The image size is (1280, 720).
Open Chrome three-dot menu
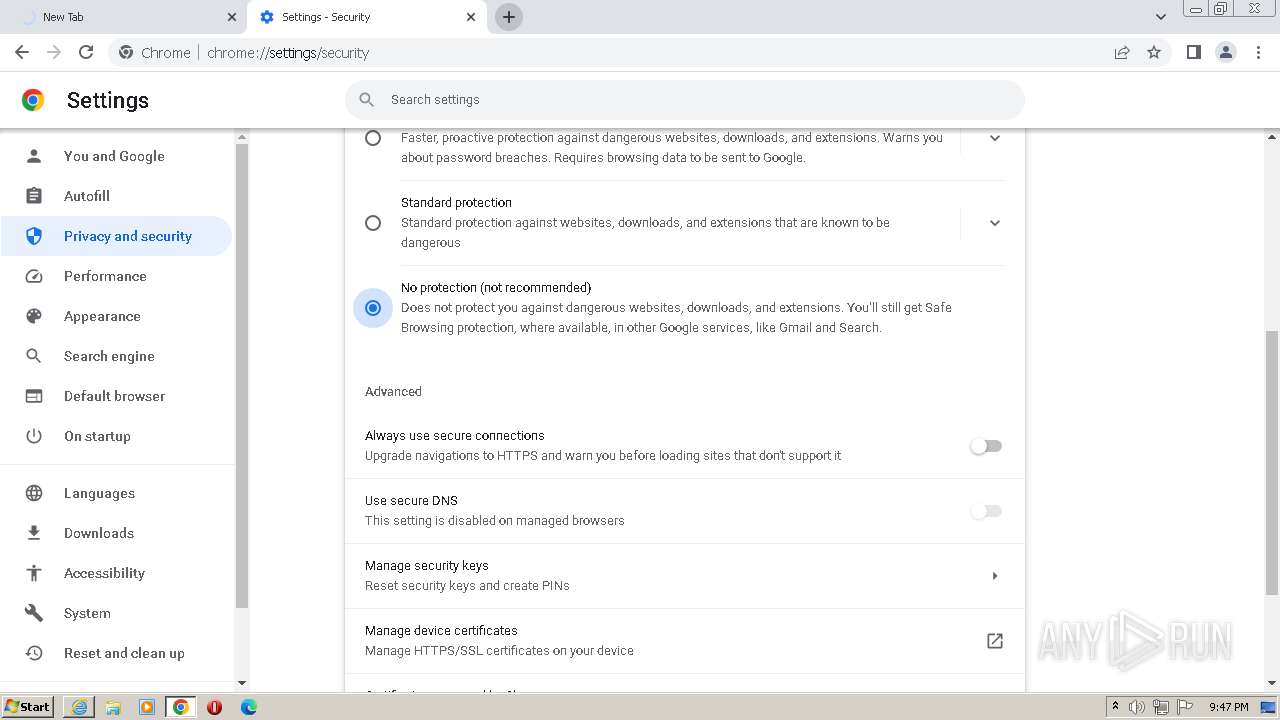pyautogui.click(x=1259, y=52)
